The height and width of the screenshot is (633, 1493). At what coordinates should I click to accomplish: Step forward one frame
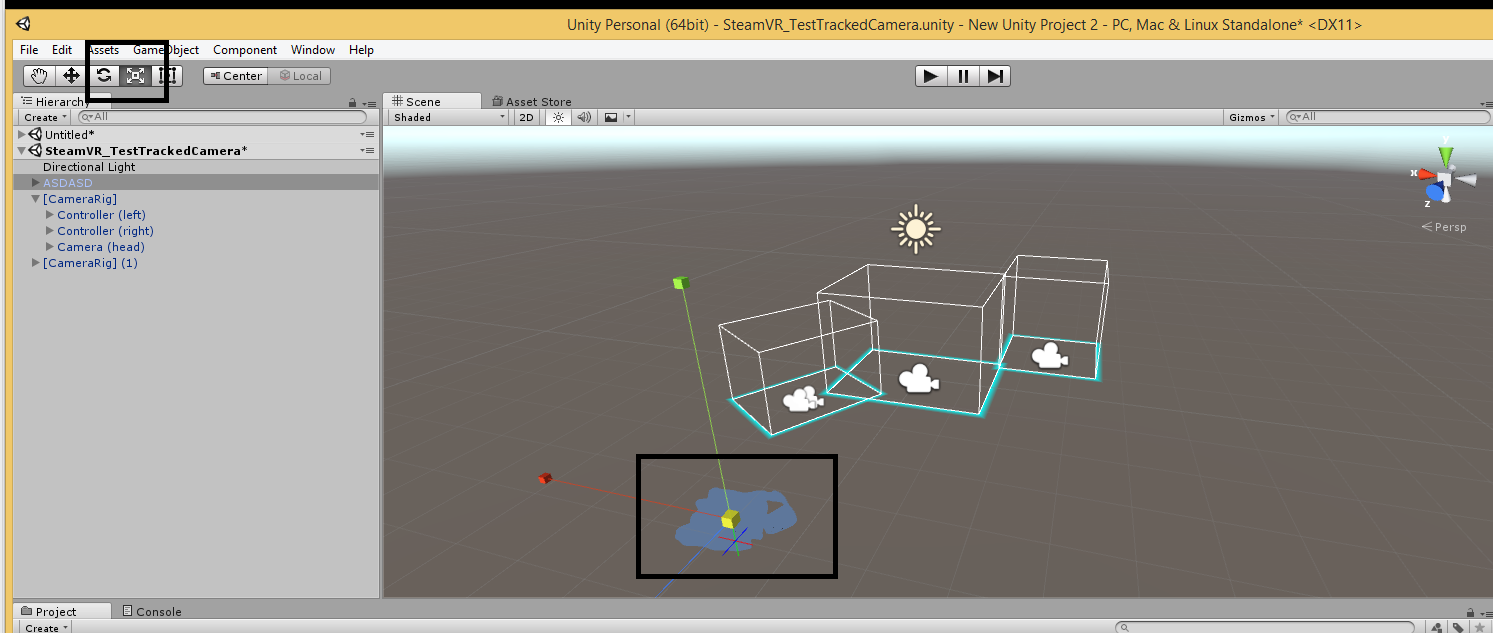995,76
